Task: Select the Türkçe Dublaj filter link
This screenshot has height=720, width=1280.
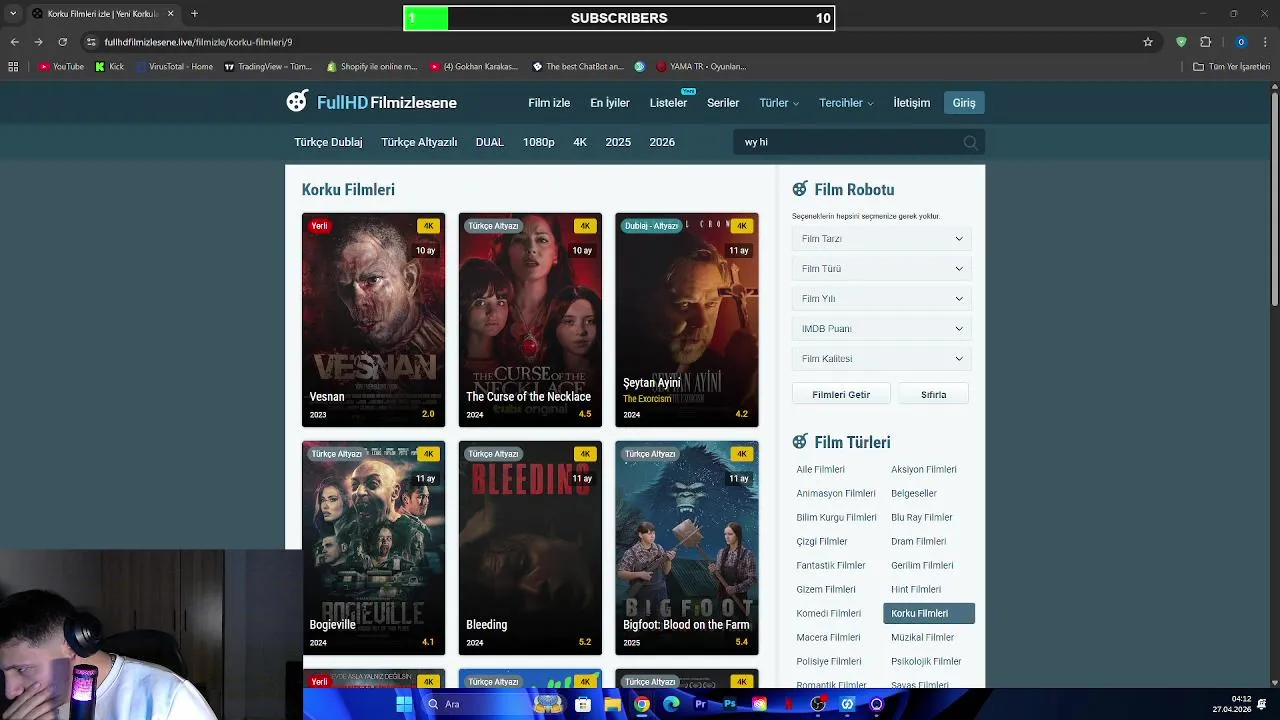Action: click(x=328, y=142)
